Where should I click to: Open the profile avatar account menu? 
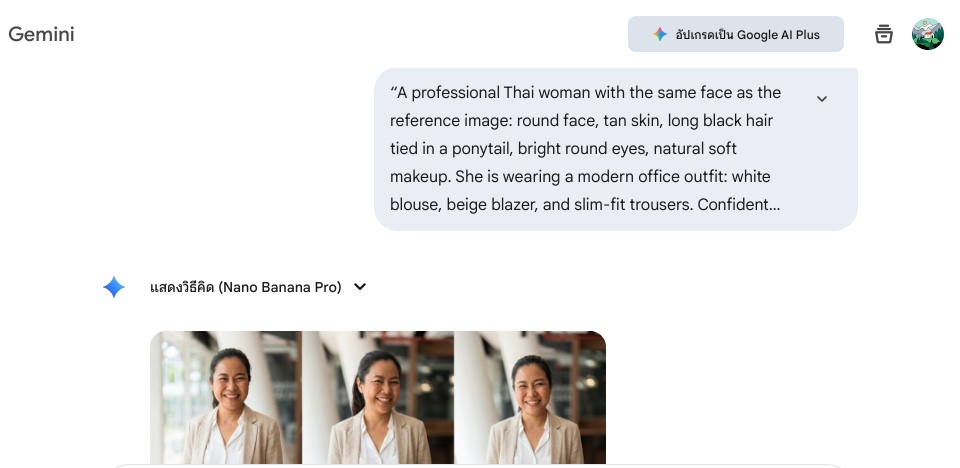pyautogui.click(x=927, y=34)
